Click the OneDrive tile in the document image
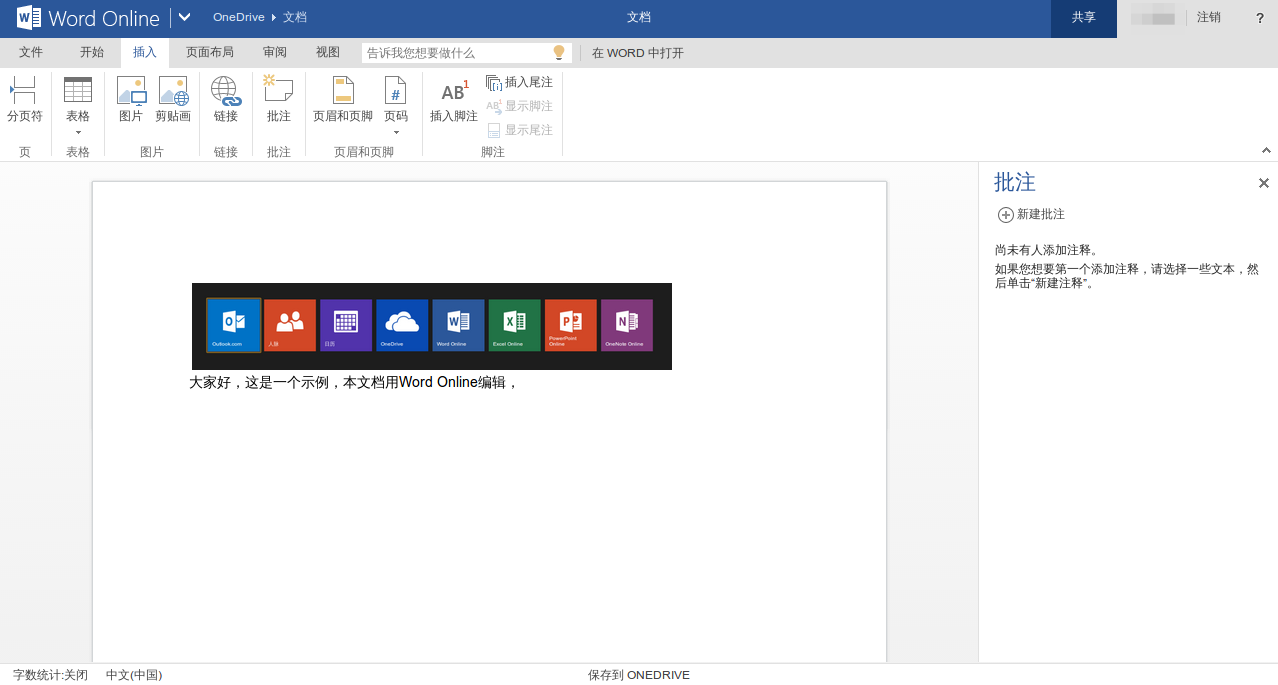The height and width of the screenshot is (685, 1278). point(402,325)
